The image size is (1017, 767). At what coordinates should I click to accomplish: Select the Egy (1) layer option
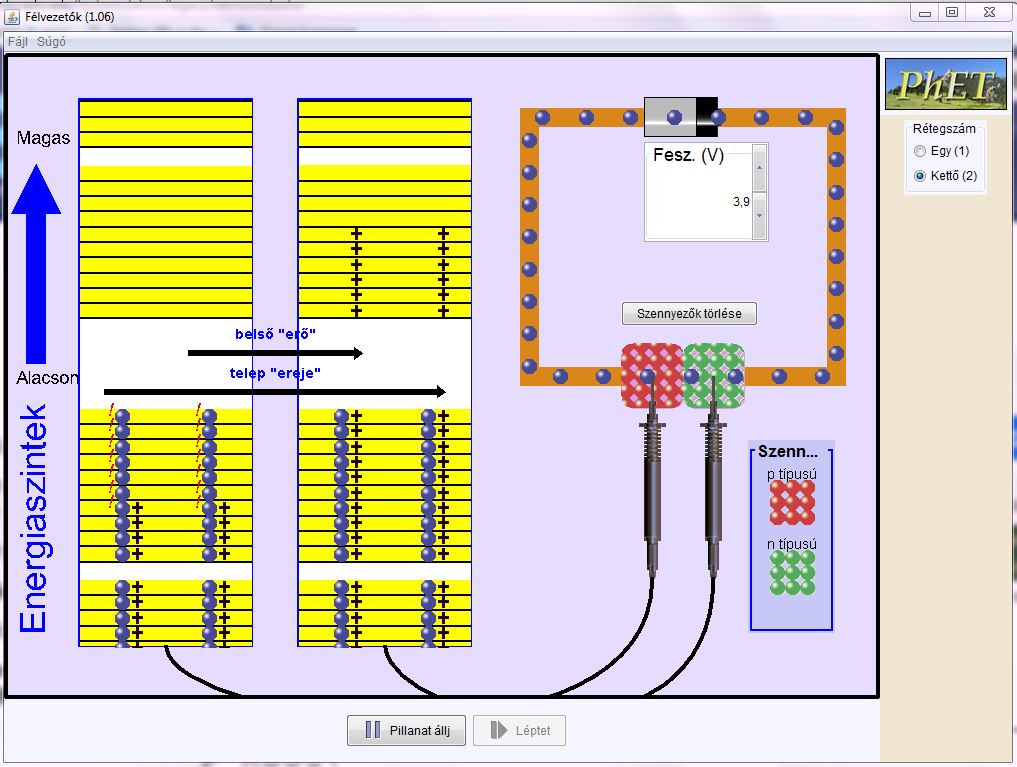point(920,151)
